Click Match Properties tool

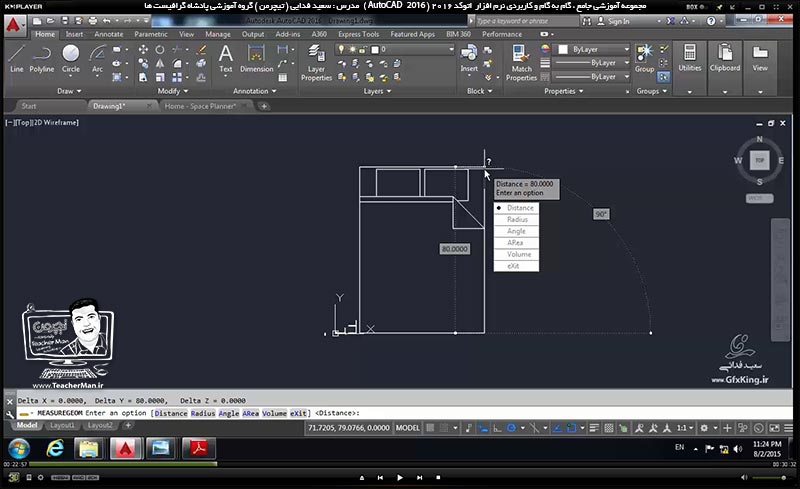click(x=521, y=63)
